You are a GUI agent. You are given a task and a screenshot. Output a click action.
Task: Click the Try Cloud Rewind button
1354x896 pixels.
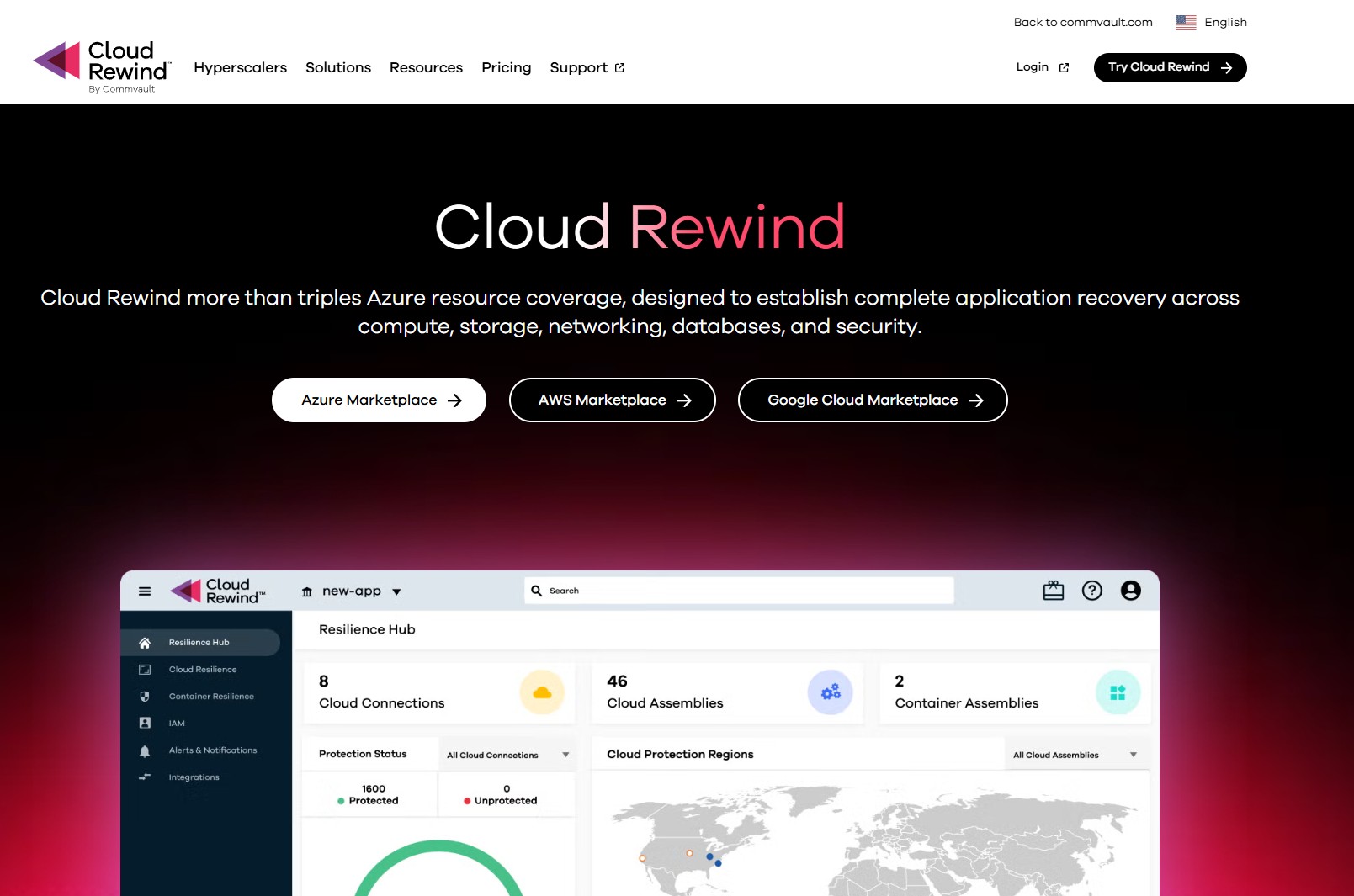tap(1170, 67)
